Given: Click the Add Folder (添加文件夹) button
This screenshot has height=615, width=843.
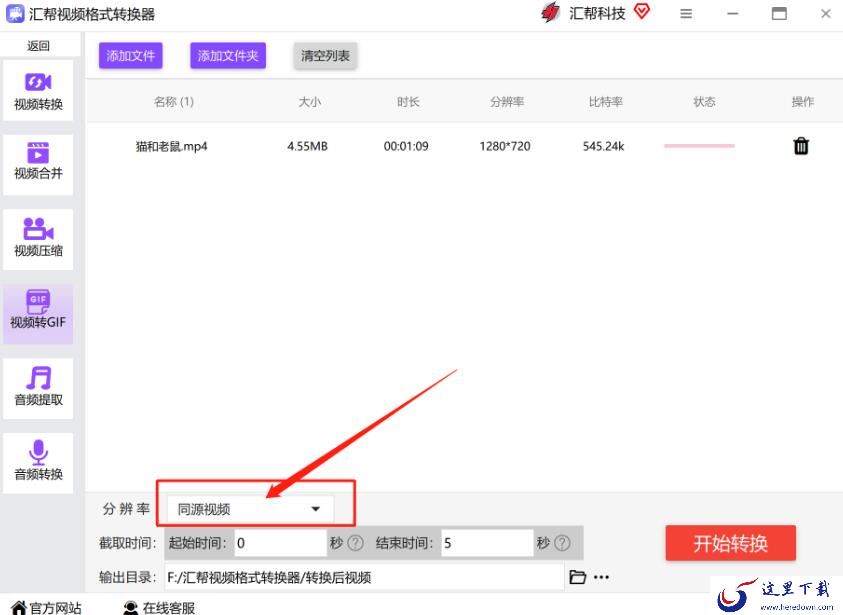Looking at the screenshot, I should pos(228,56).
